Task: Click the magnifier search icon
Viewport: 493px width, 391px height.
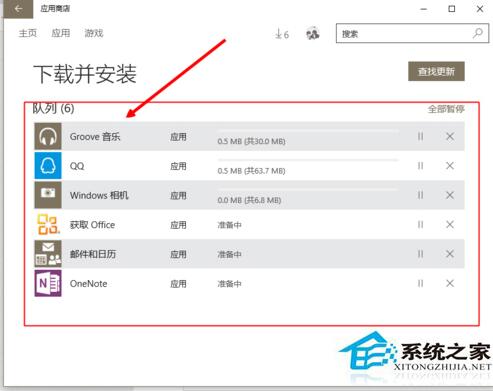Action: [x=478, y=33]
